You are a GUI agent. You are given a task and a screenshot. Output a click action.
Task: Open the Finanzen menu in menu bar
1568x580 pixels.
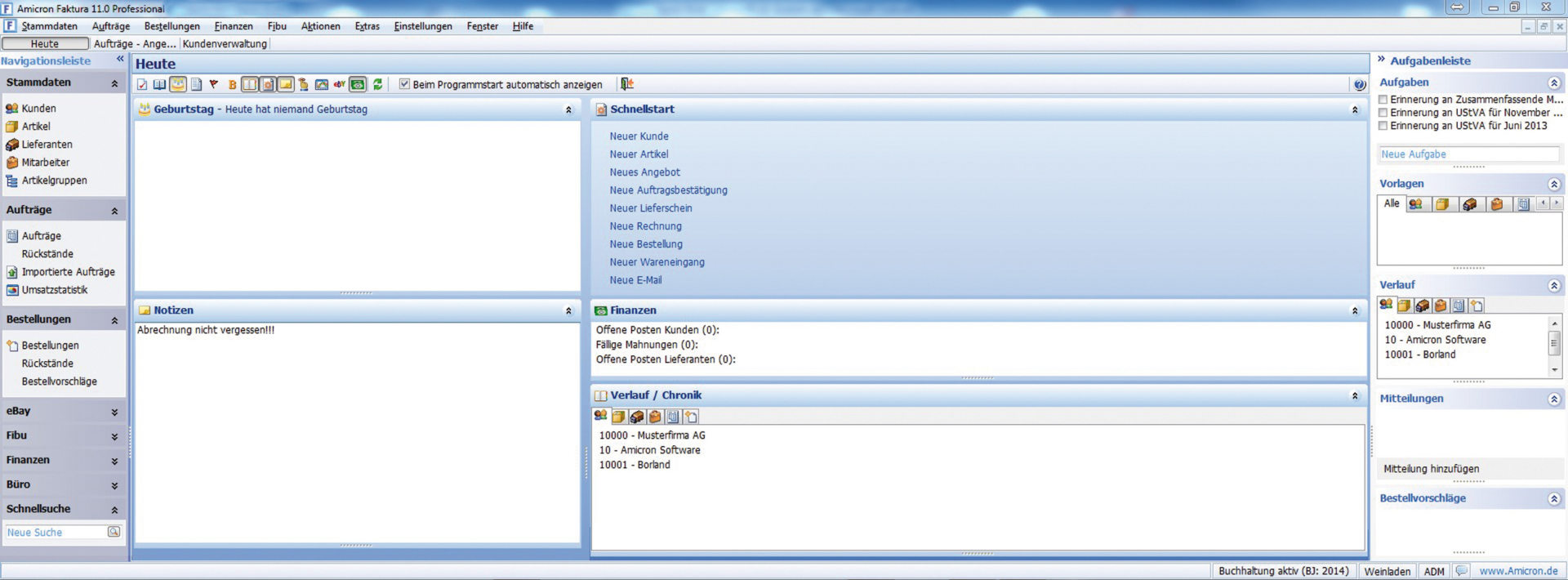click(234, 26)
